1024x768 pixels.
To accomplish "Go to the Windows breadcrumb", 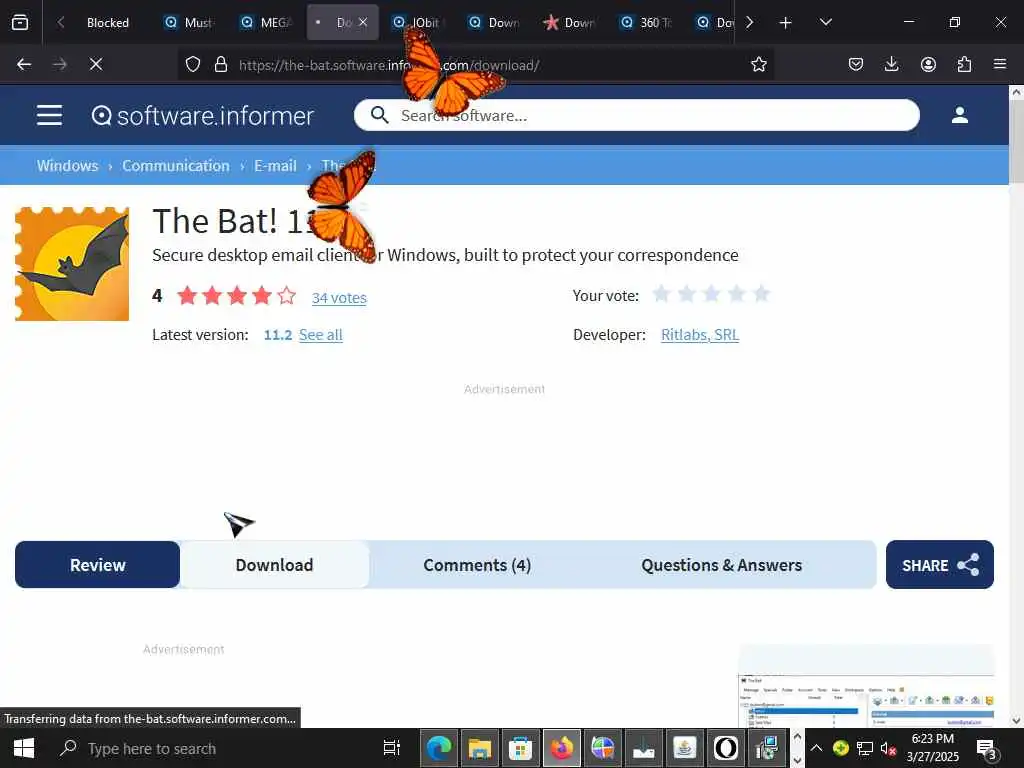I will [x=67, y=166].
